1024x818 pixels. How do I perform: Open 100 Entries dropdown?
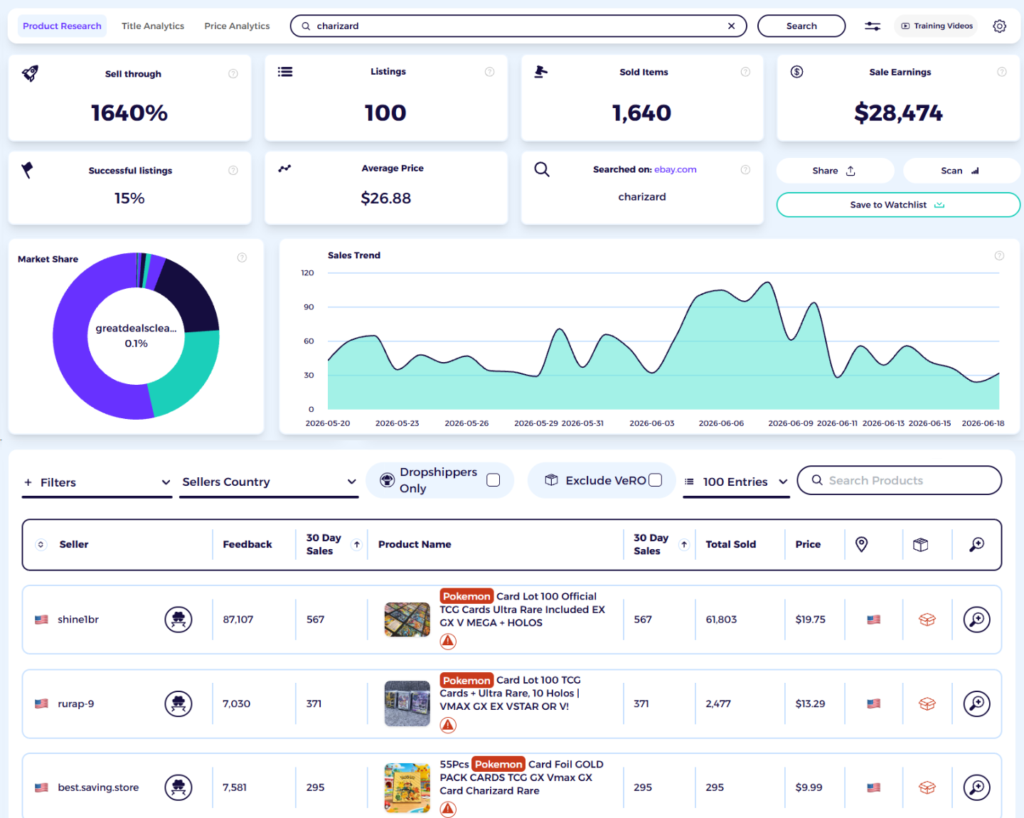[736, 482]
